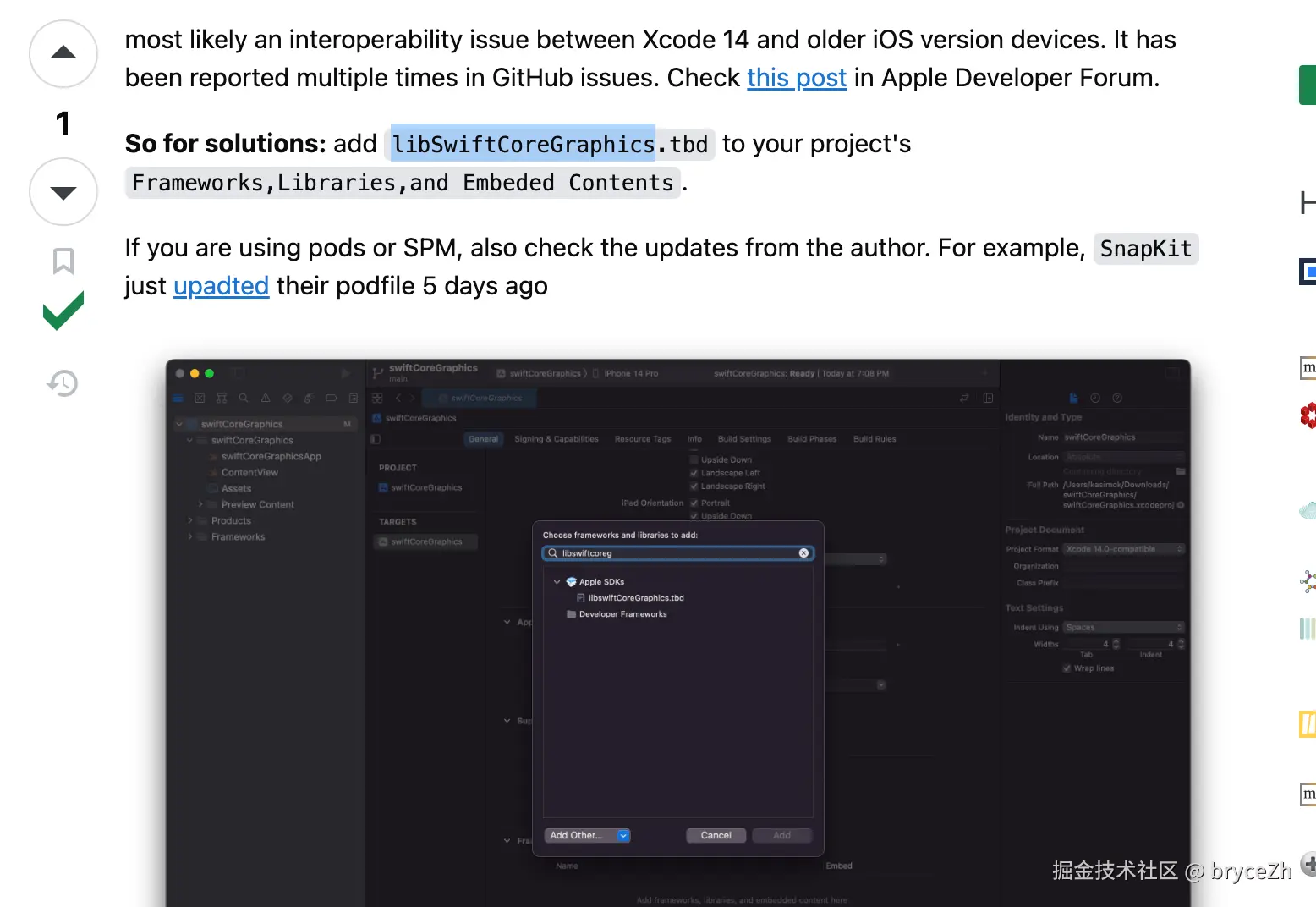The width and height of the screenshot is (1316, 907).
Task: Collapse the Apple SDKs group
Action: coord(557,582)
